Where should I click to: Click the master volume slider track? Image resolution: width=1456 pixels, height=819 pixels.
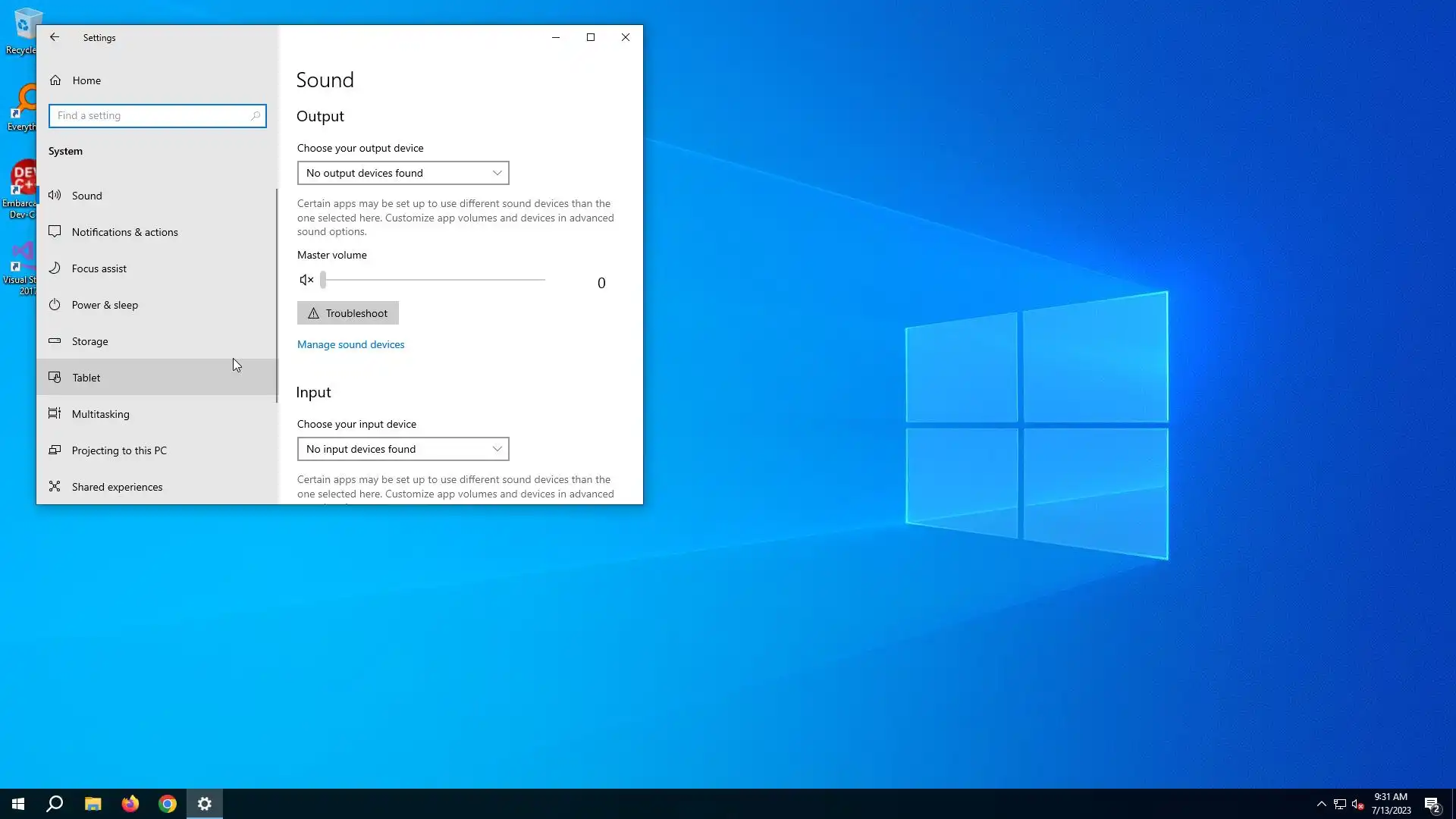pos(434,280)
